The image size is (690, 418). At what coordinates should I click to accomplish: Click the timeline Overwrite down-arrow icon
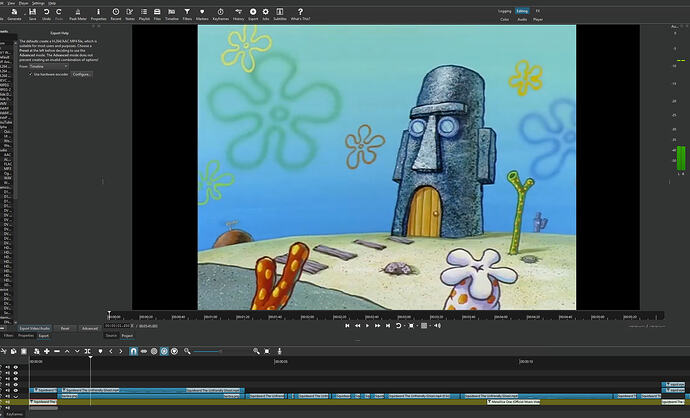point(77,351)
